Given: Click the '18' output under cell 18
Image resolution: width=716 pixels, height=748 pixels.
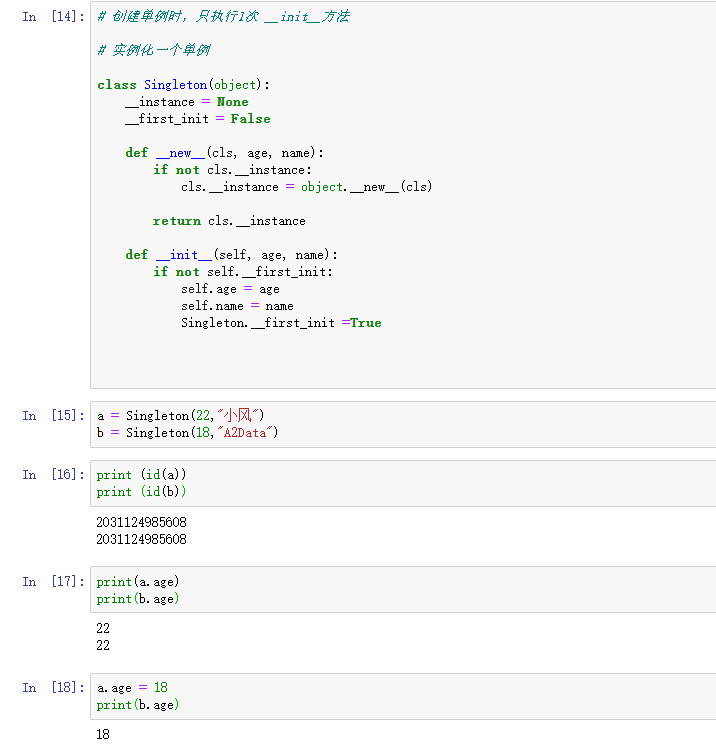Looking at the screenshot, I should 103,735.
